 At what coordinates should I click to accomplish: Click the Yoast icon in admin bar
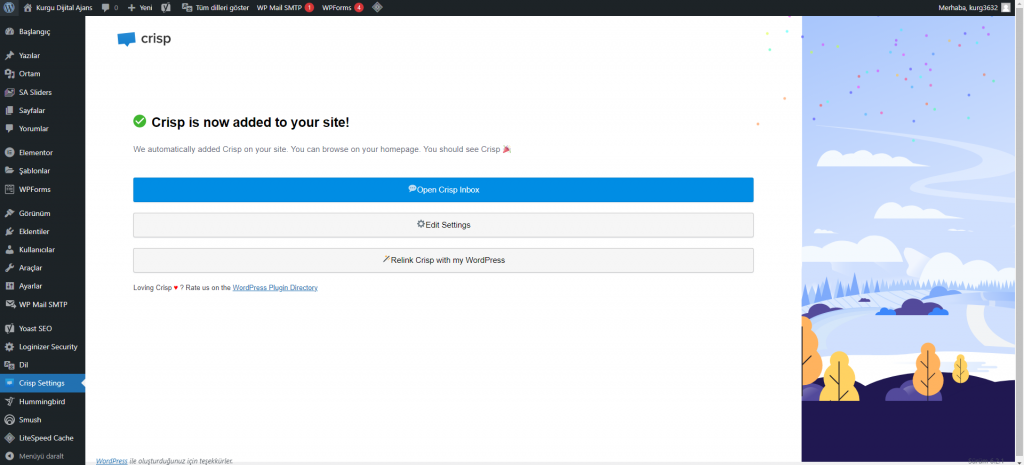pyautogui.click(x=166, y=8)
